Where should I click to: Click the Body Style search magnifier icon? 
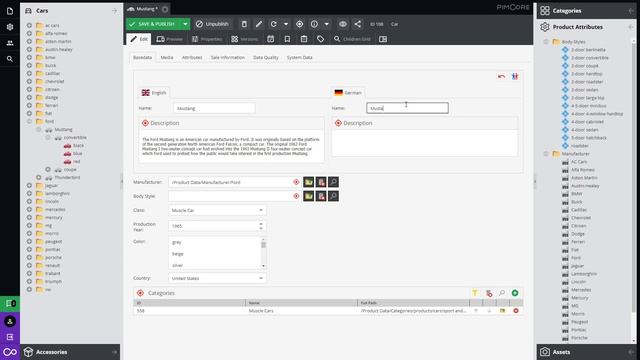(333, 196)
